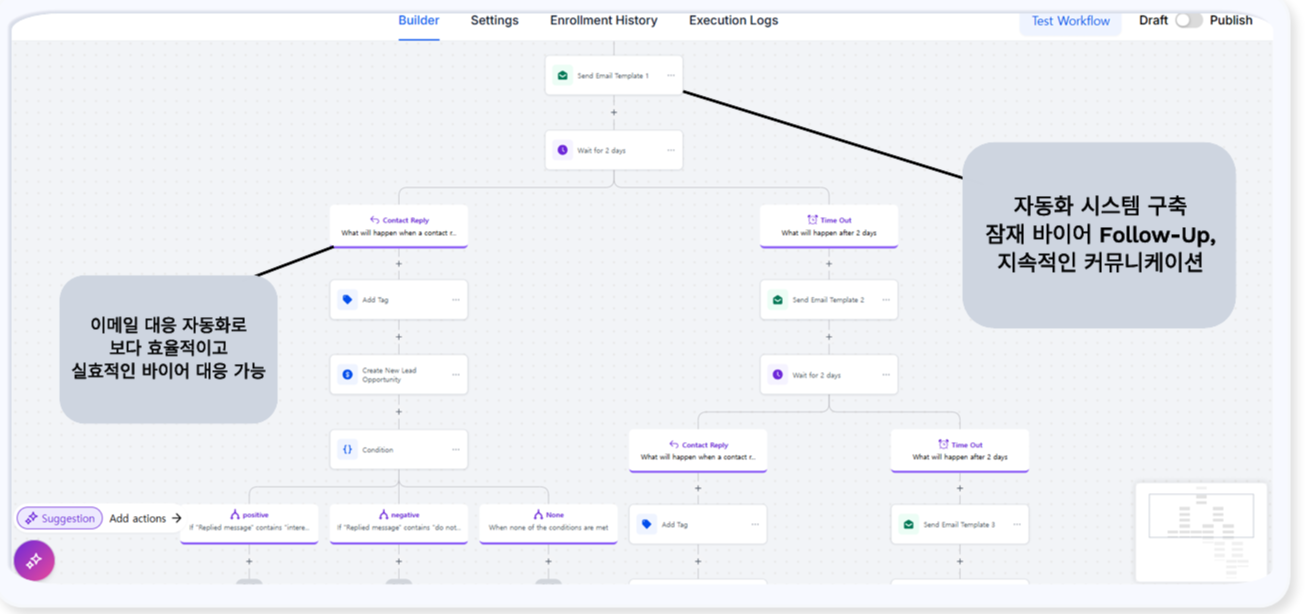Click the Add actions arrow link
This screenshot has height=614, width=1305.
[146, 518]
